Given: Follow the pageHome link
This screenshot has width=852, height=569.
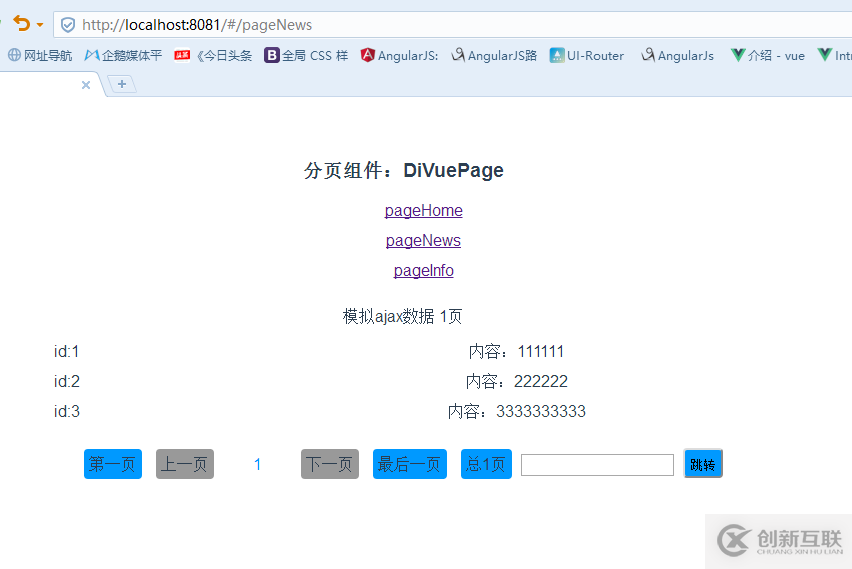Looking at the screenshot, I should coord(424,210).
